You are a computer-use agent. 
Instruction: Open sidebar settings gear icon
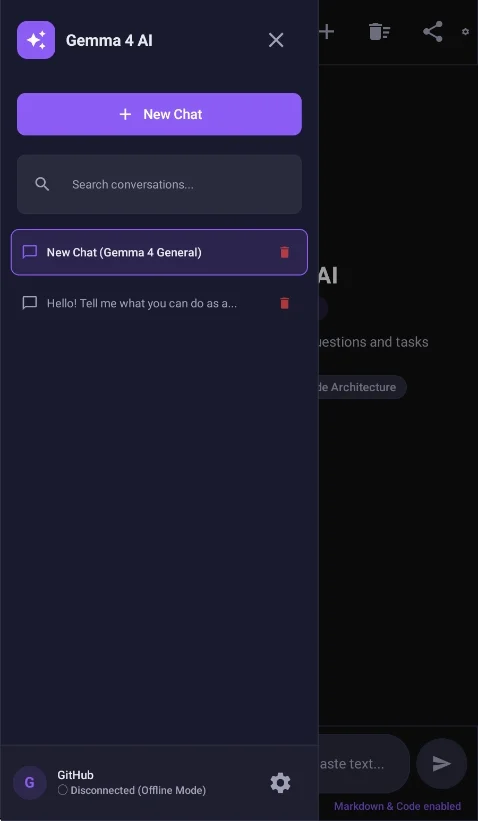(280, 783)
